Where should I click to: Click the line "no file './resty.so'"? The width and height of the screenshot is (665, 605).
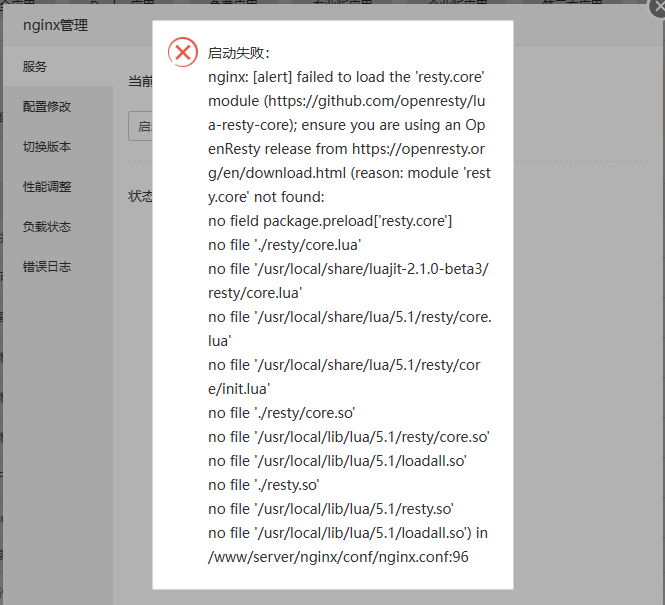pyautogui.click(x=263, y=485)
